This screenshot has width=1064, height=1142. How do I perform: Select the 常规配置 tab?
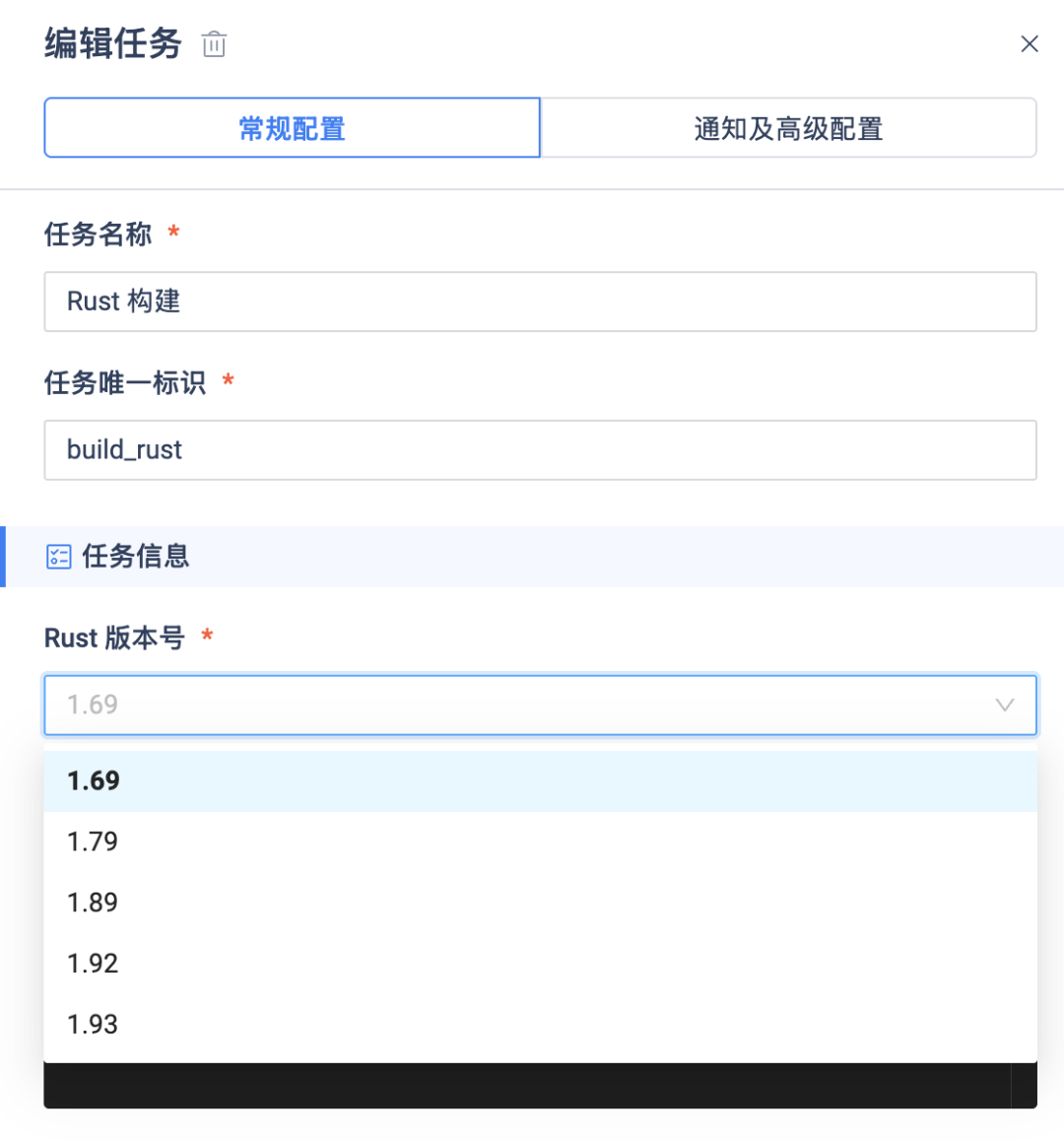pos(292,127)
